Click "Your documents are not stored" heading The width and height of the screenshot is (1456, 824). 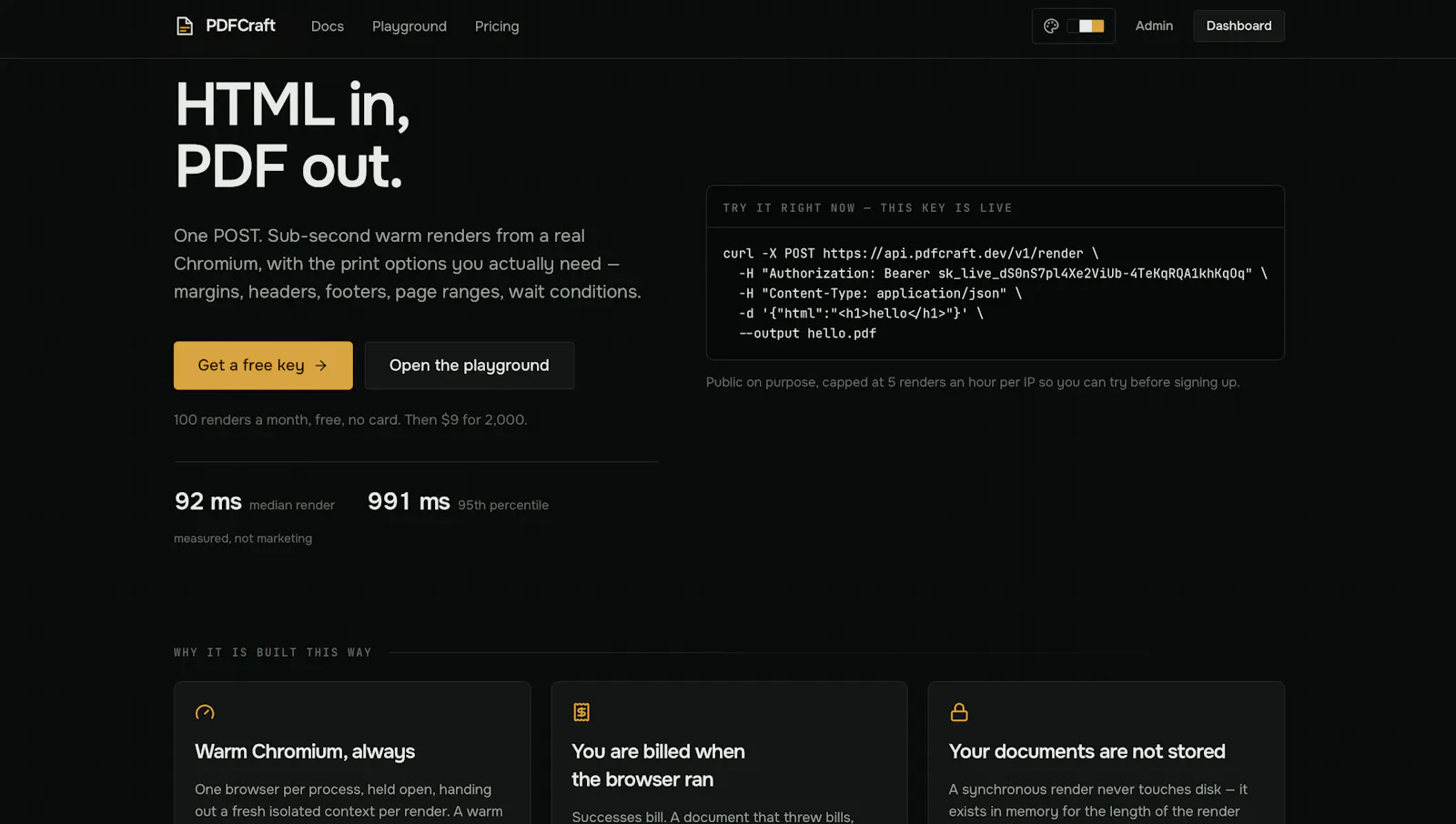(x=1087, y=751)
